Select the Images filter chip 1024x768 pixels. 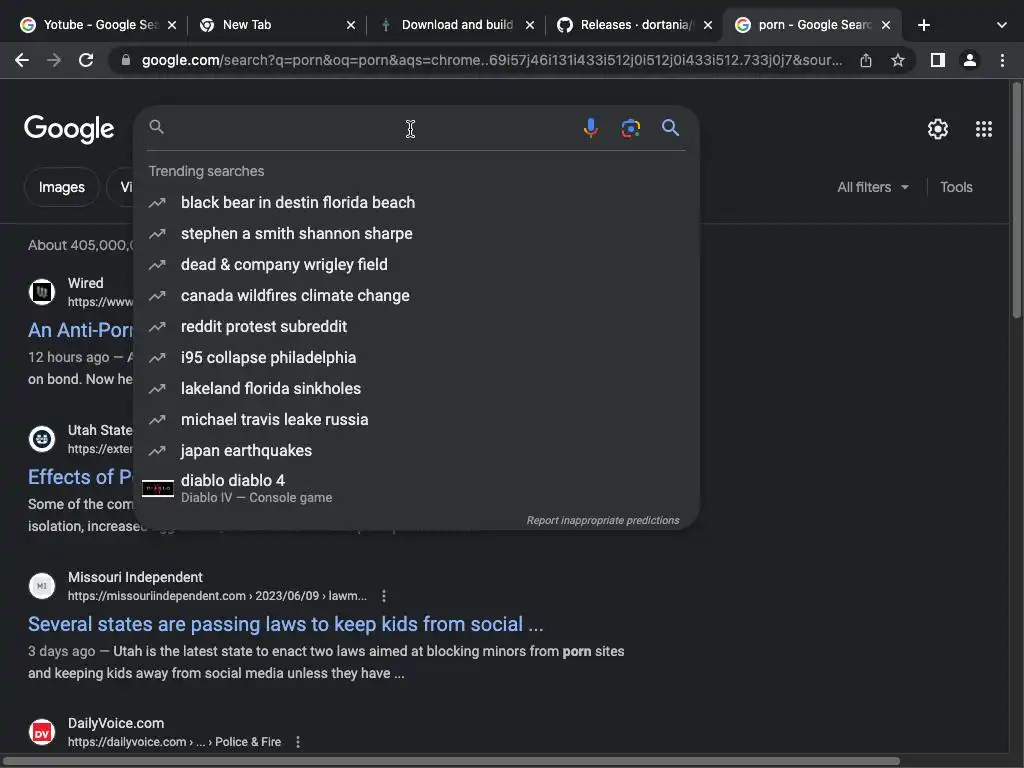tap(61, 187)
